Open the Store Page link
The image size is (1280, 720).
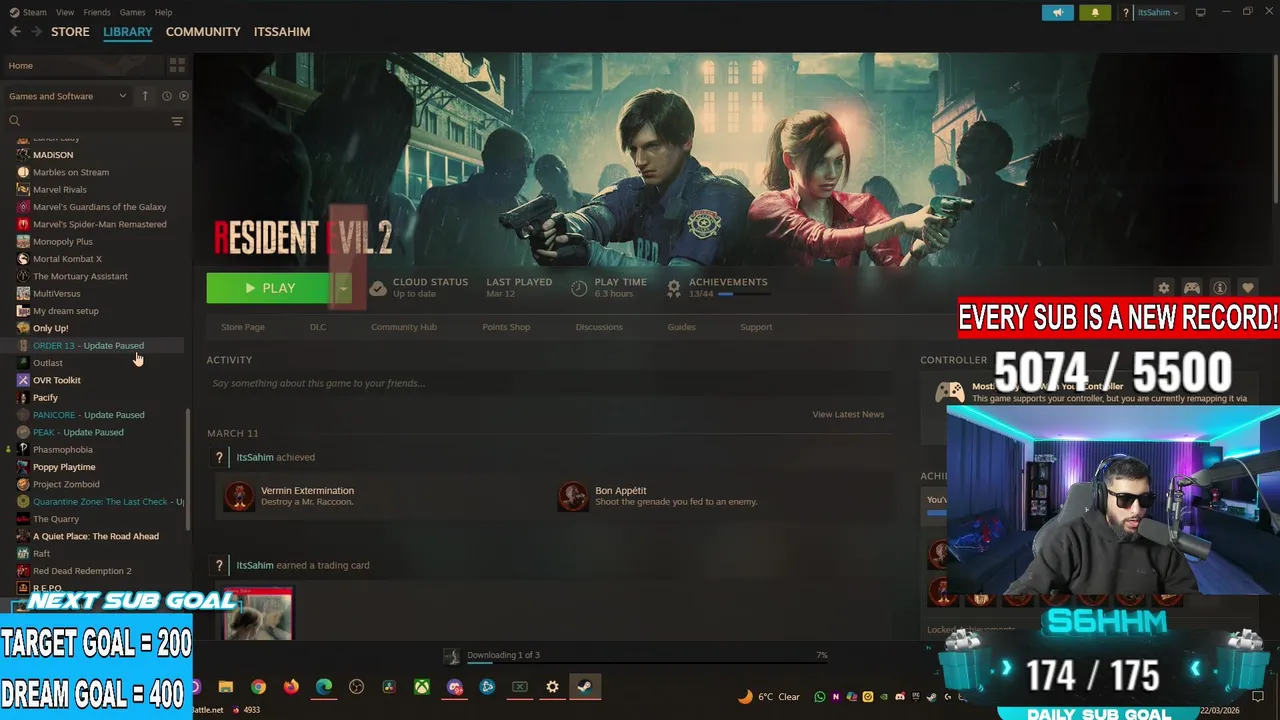coord(243,327)
